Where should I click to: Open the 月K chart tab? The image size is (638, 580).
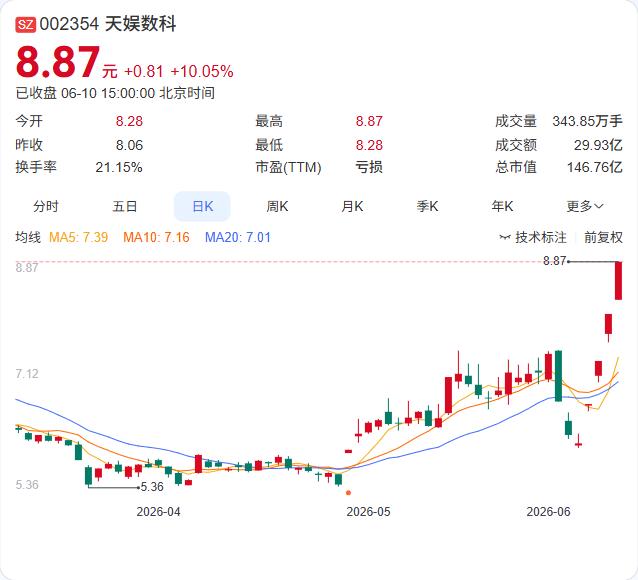pyautogui.click(x=352, y=206)
